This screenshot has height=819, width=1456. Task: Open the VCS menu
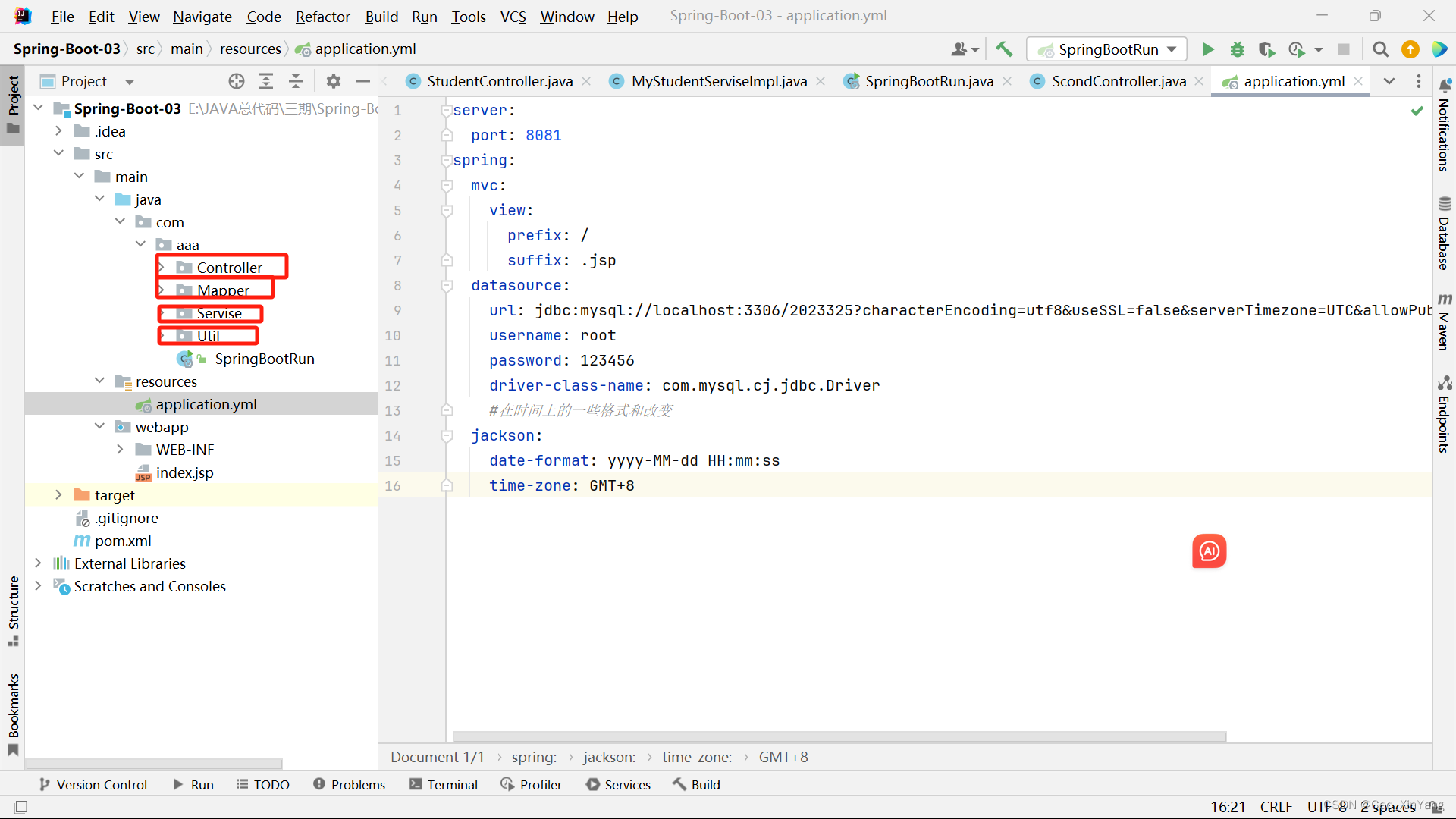(513, 17)
